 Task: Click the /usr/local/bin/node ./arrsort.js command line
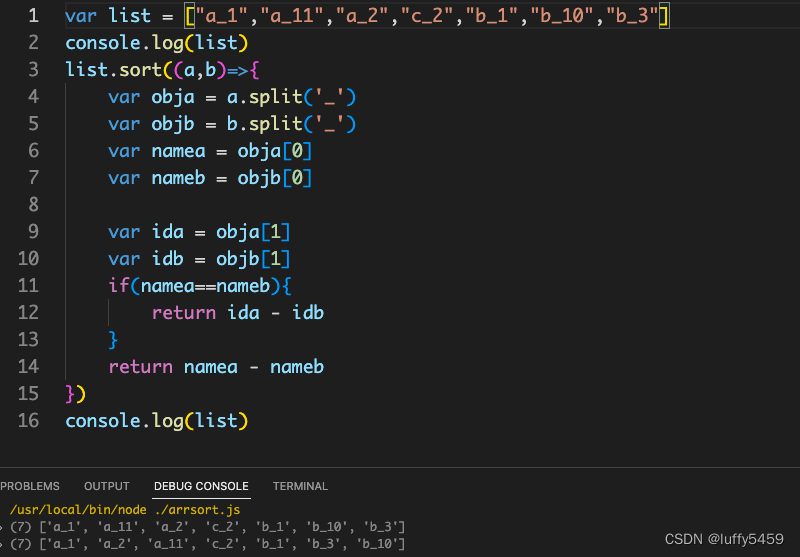pos(125,510)
